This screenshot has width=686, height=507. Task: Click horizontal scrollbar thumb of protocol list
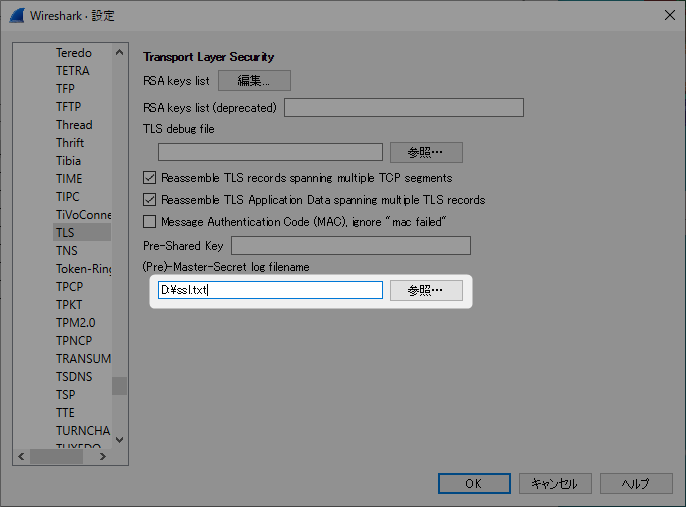(56, 457)
